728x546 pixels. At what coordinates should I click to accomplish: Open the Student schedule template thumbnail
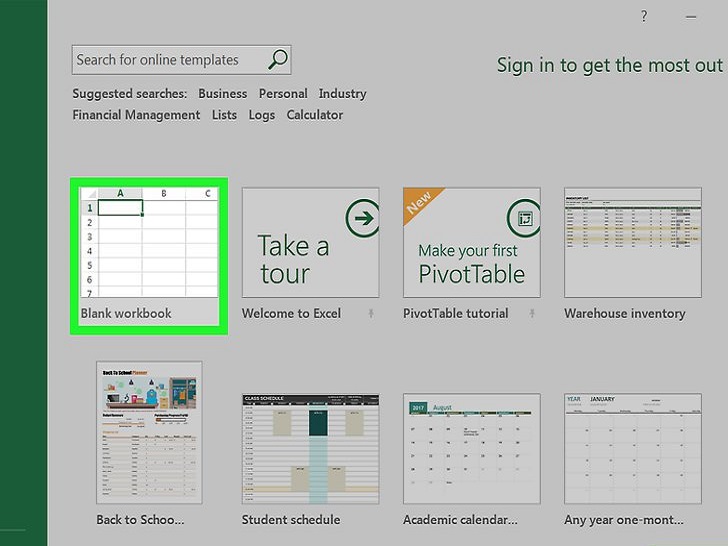311,449
